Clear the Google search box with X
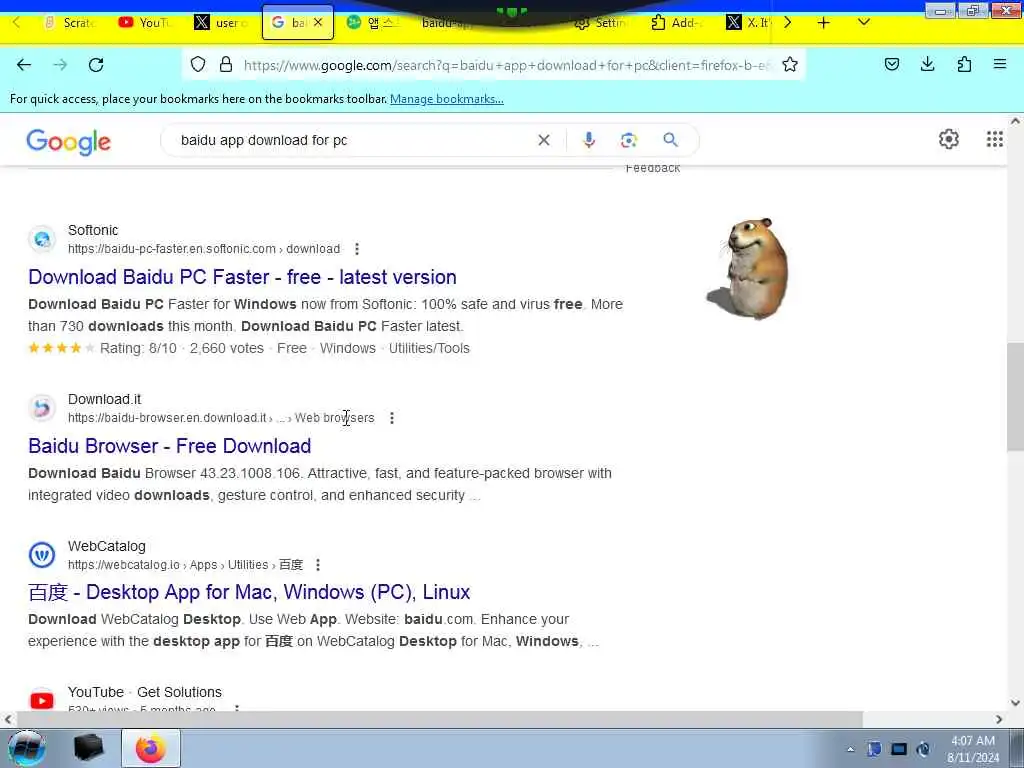 543,140
